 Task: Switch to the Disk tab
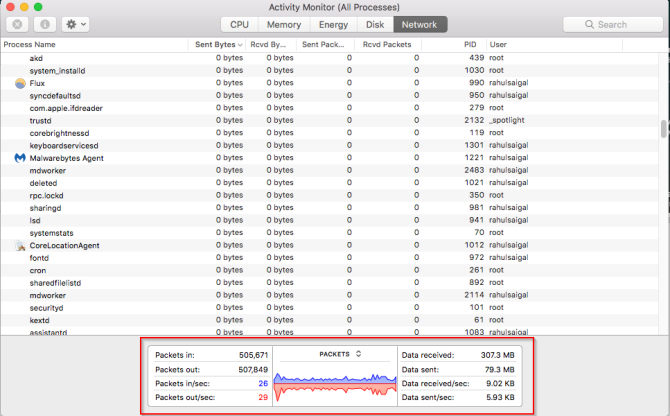375,24
